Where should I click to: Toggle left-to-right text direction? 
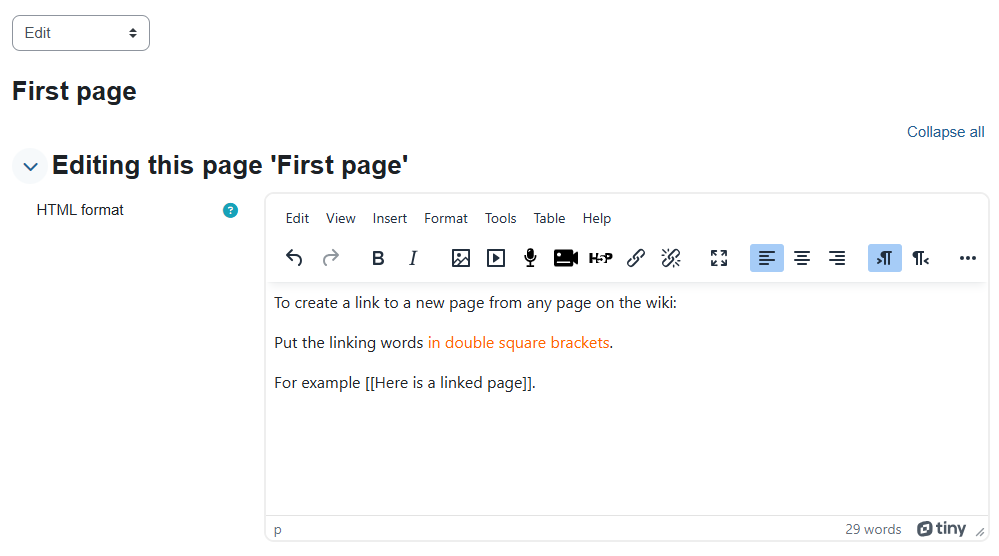[884, 258]
